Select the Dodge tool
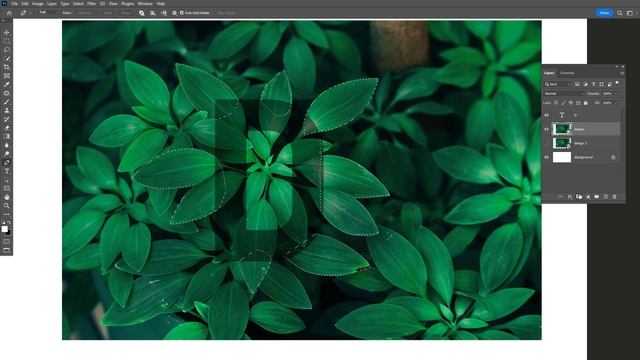Screen dimensions: 640x360 7,154
